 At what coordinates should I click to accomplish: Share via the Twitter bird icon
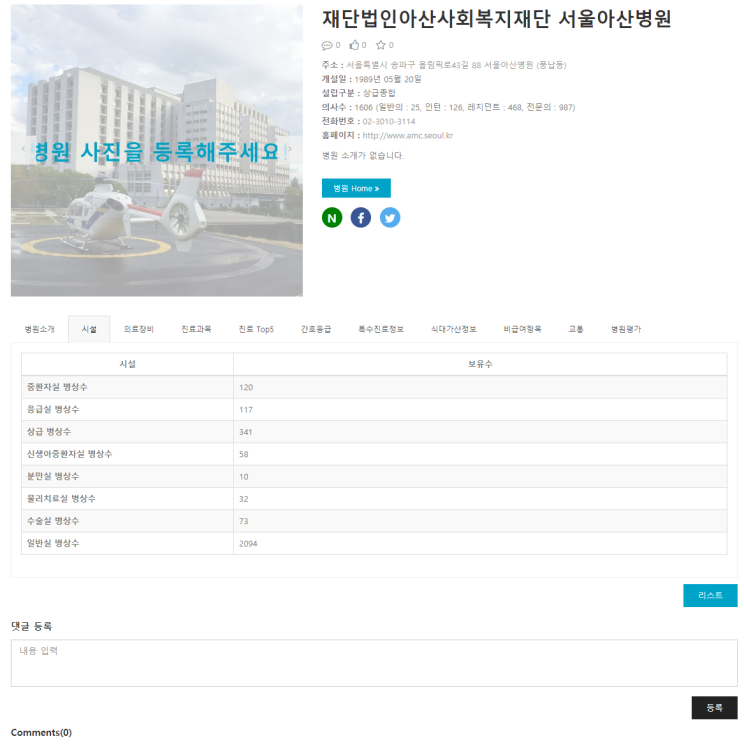[390, 218]
